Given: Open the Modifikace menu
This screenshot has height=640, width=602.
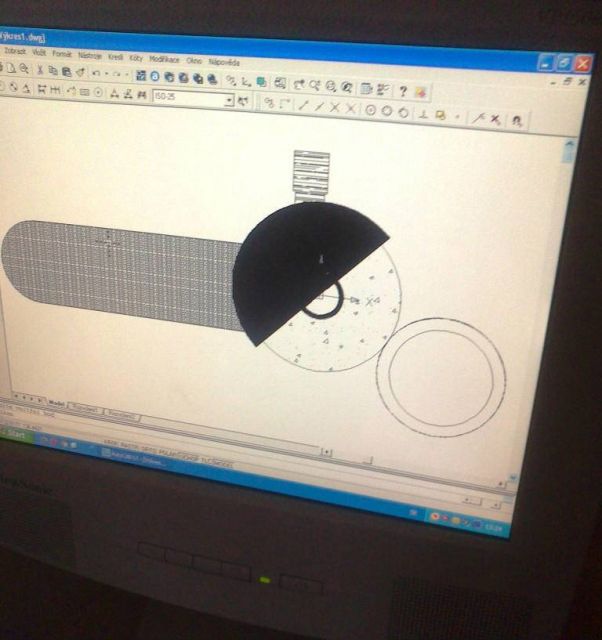Looking at the screenshot, I should 165,59.
